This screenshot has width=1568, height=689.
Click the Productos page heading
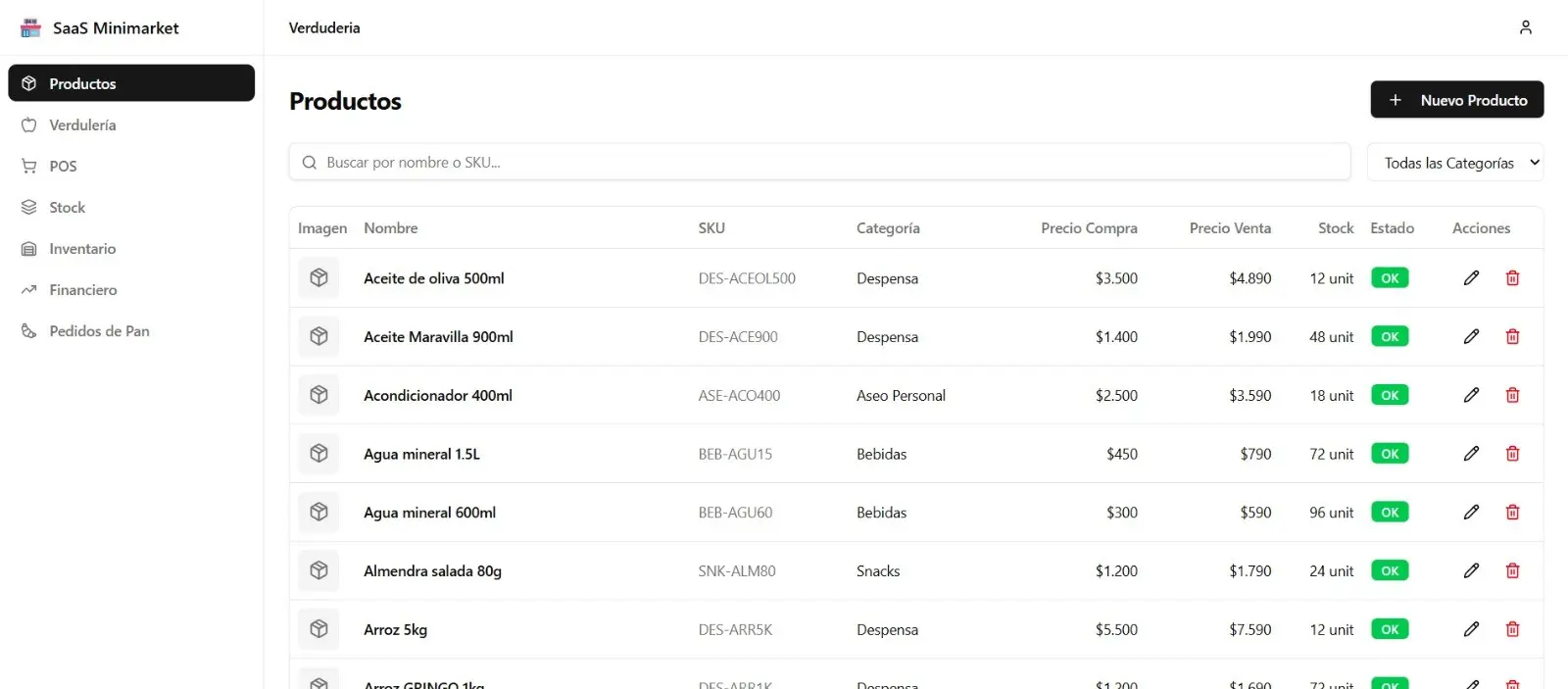(345, 101)
